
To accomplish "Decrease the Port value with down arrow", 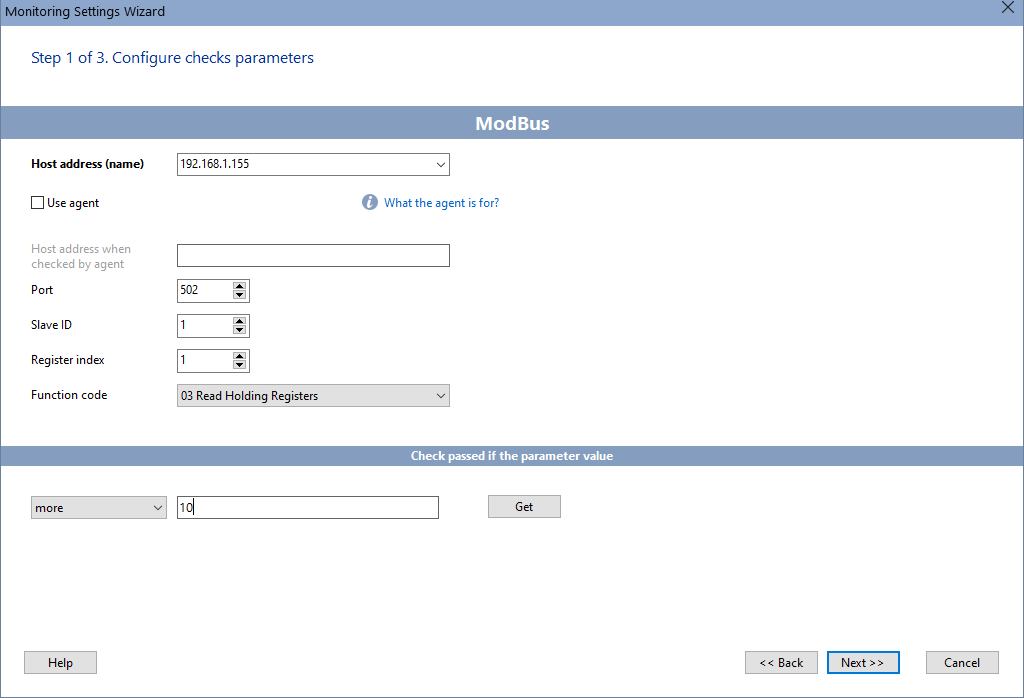I will 240,295.
